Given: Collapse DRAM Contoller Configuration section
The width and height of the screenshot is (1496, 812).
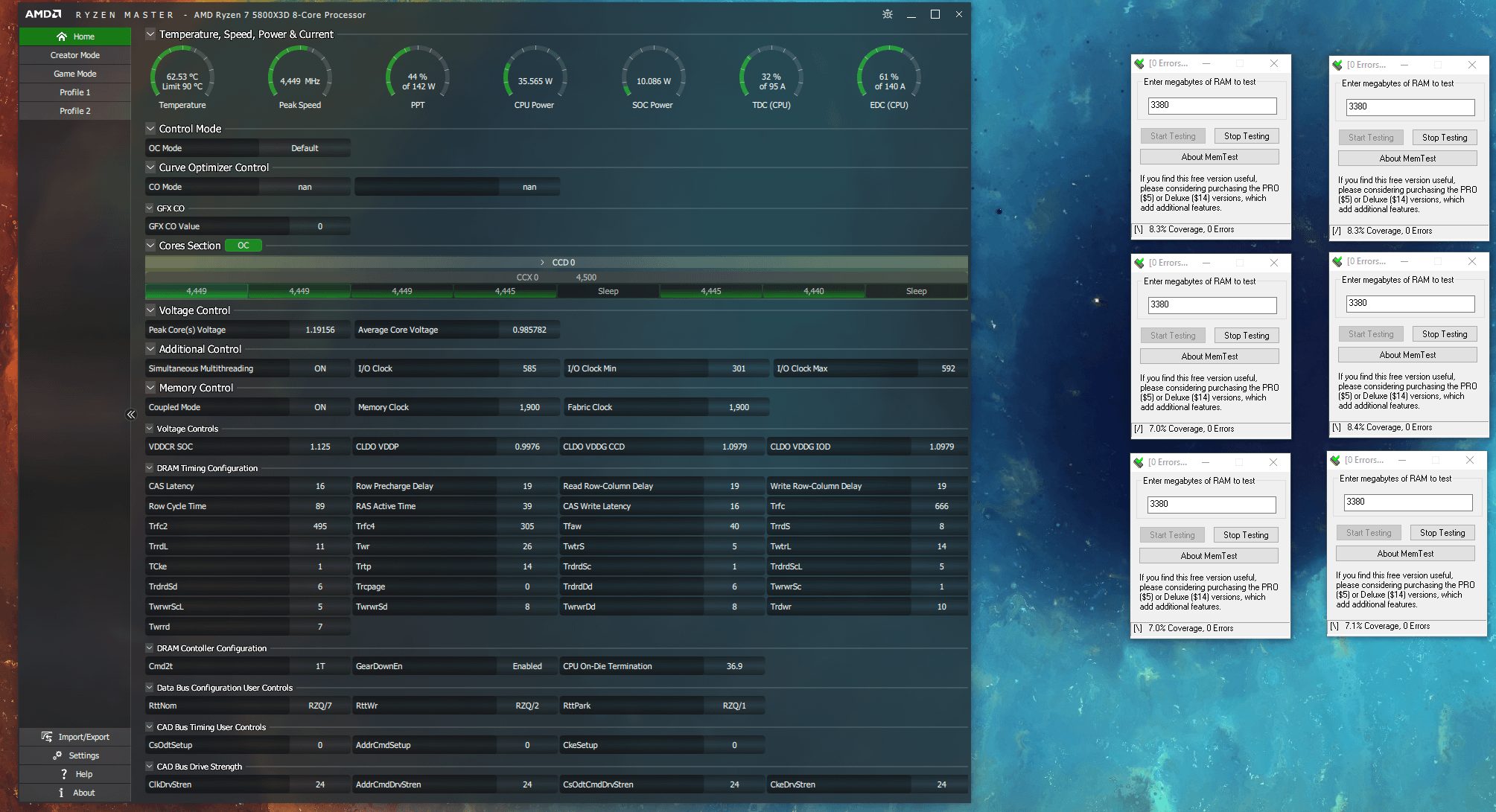Looking at the screenshot, I should pyautogui.click(x=150, y=648).
